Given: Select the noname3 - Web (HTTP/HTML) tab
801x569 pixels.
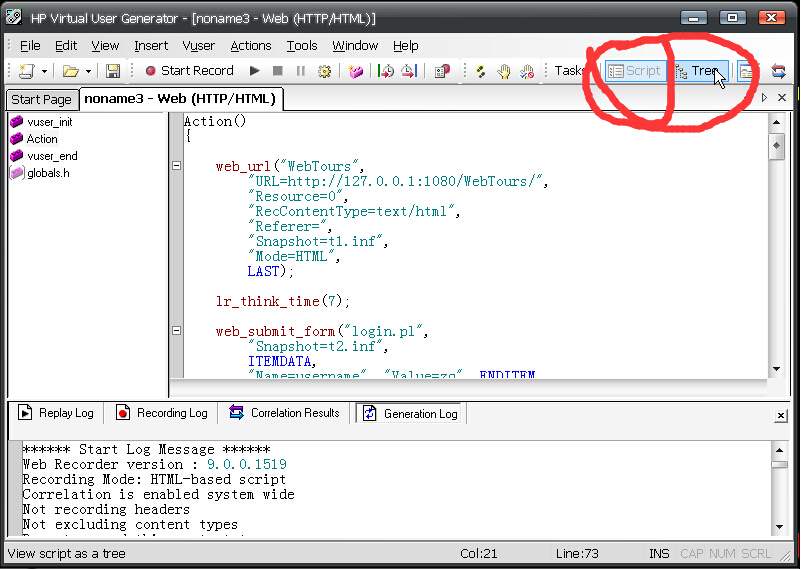Looking at the screenshot, I should (x=180, y=99).
